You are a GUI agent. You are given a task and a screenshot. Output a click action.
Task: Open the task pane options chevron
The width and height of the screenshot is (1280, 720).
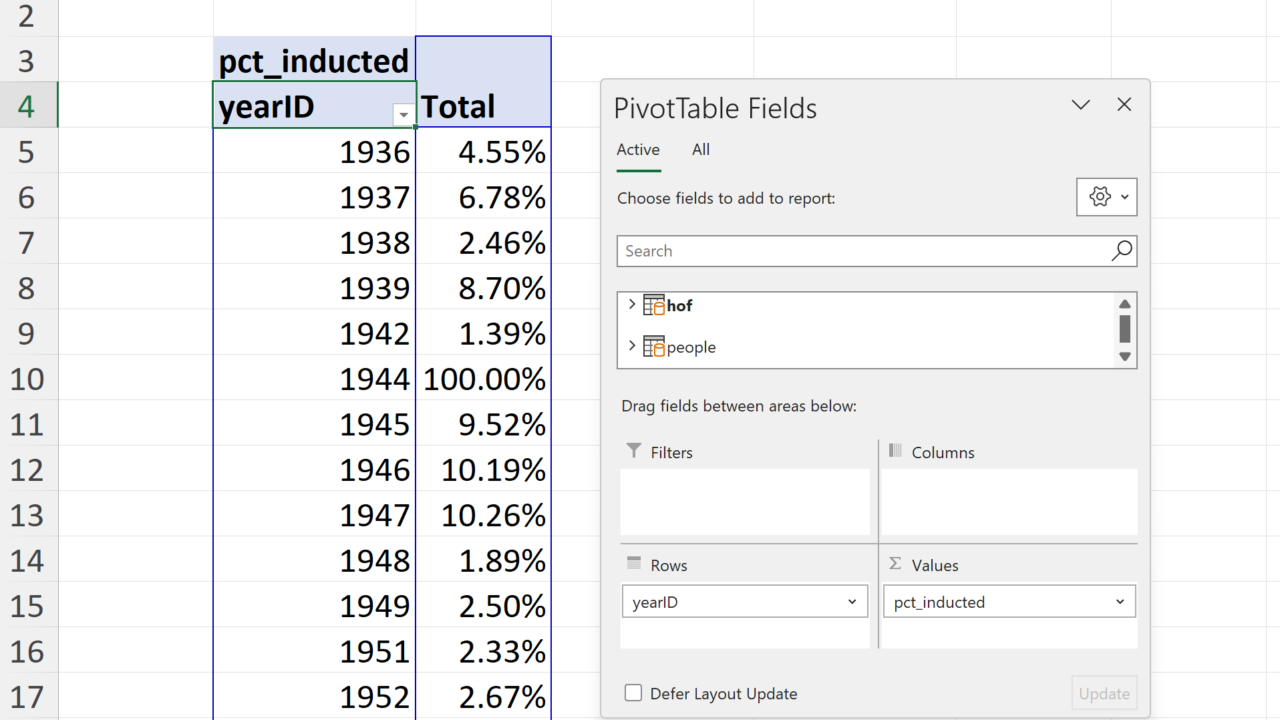tap(1081, 105)
